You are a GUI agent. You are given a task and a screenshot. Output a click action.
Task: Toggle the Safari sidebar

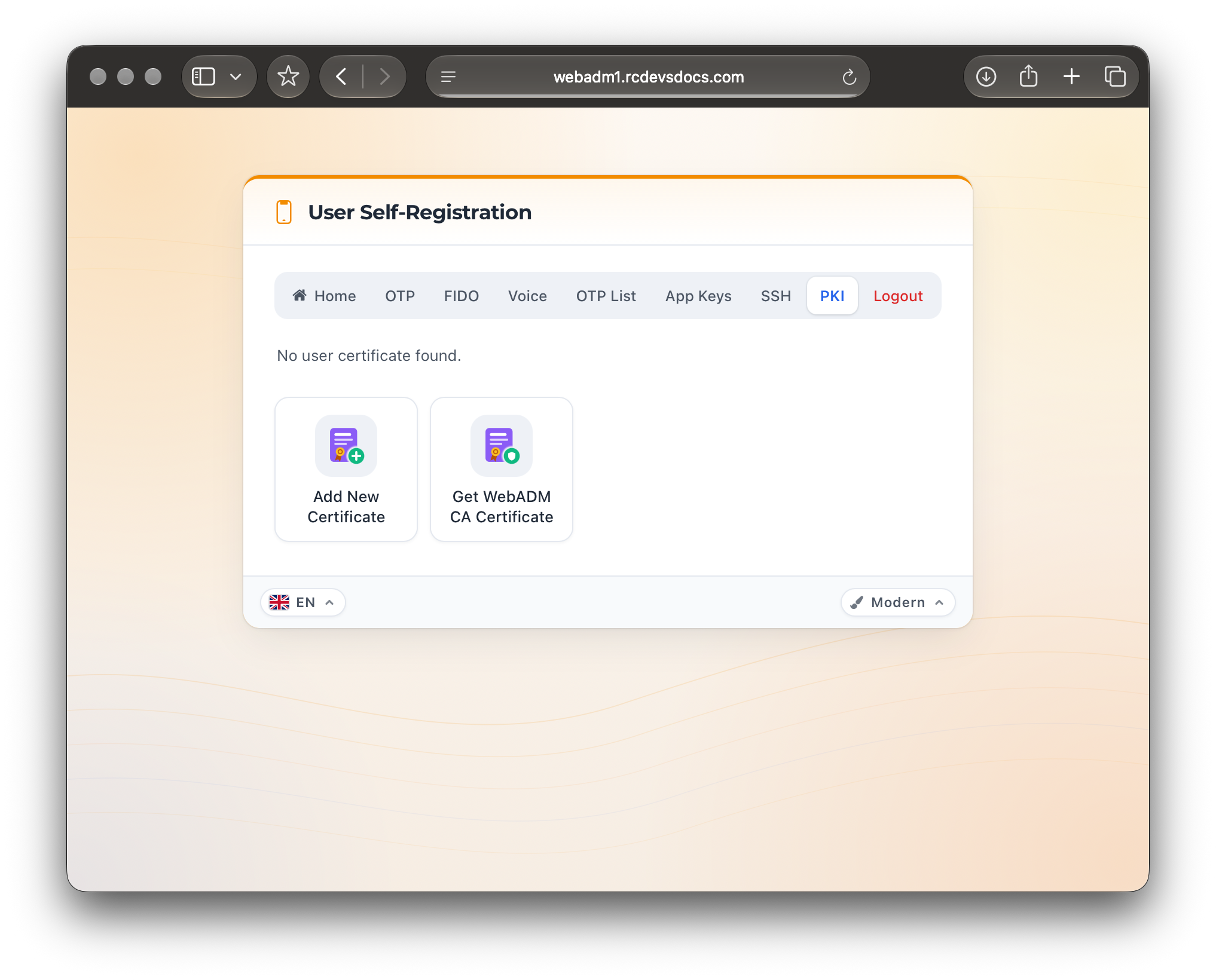(x=203, y=76)
